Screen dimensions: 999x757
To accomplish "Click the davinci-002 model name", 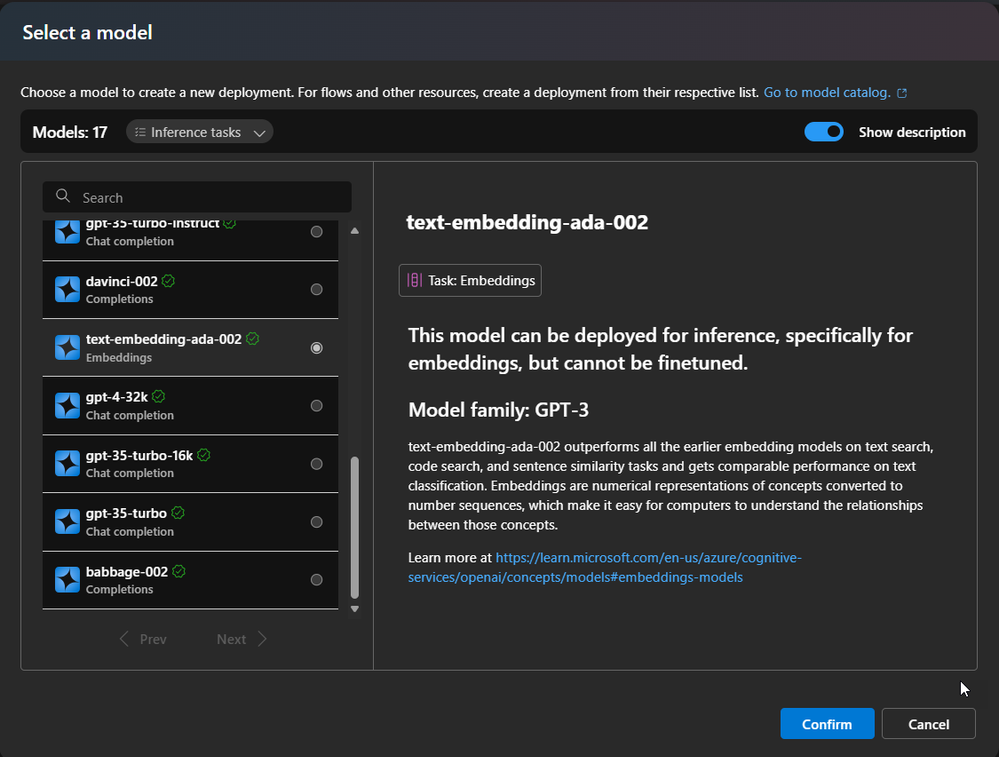I will 122,281.
